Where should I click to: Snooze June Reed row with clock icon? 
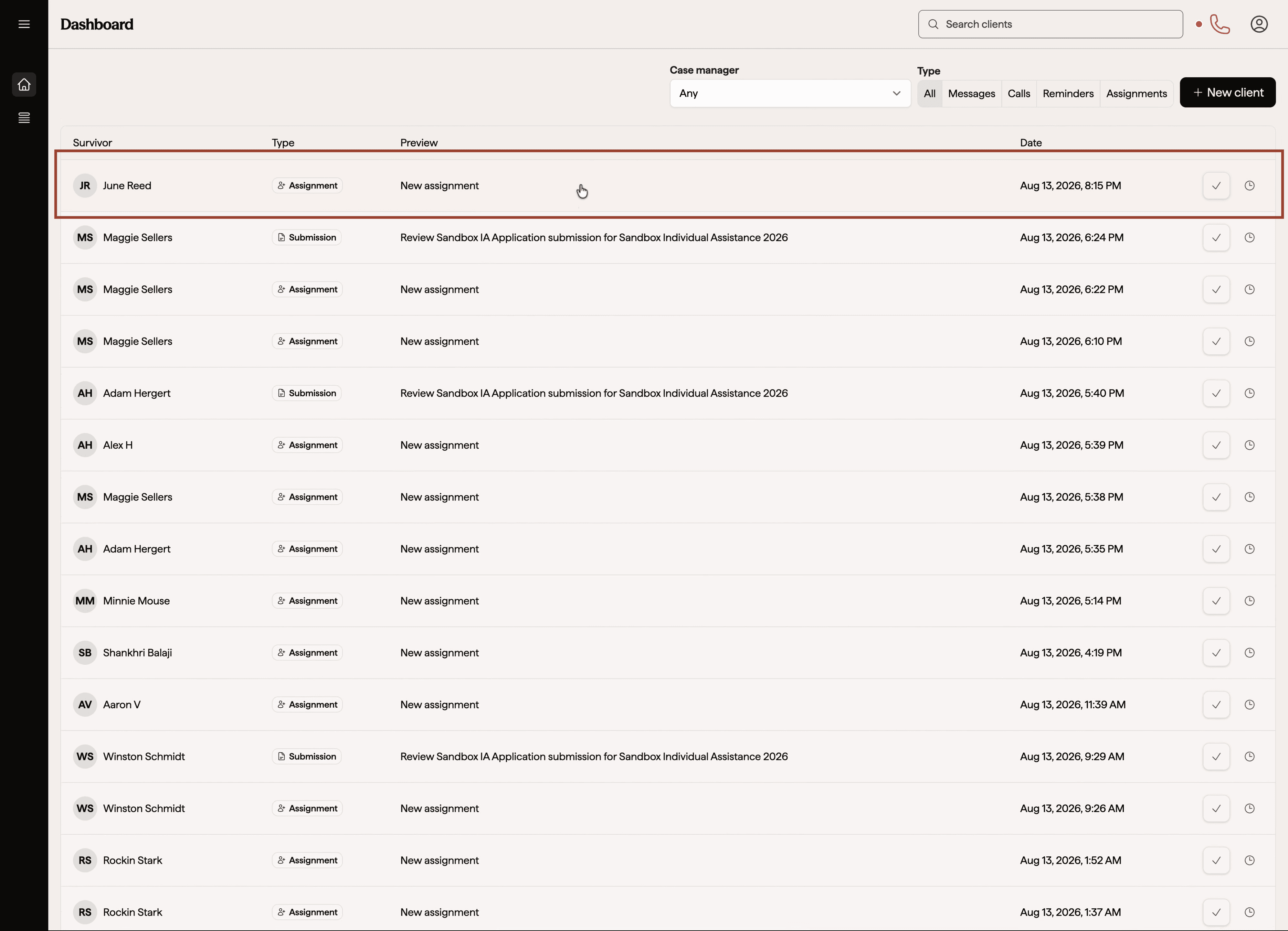(1249, 186)
